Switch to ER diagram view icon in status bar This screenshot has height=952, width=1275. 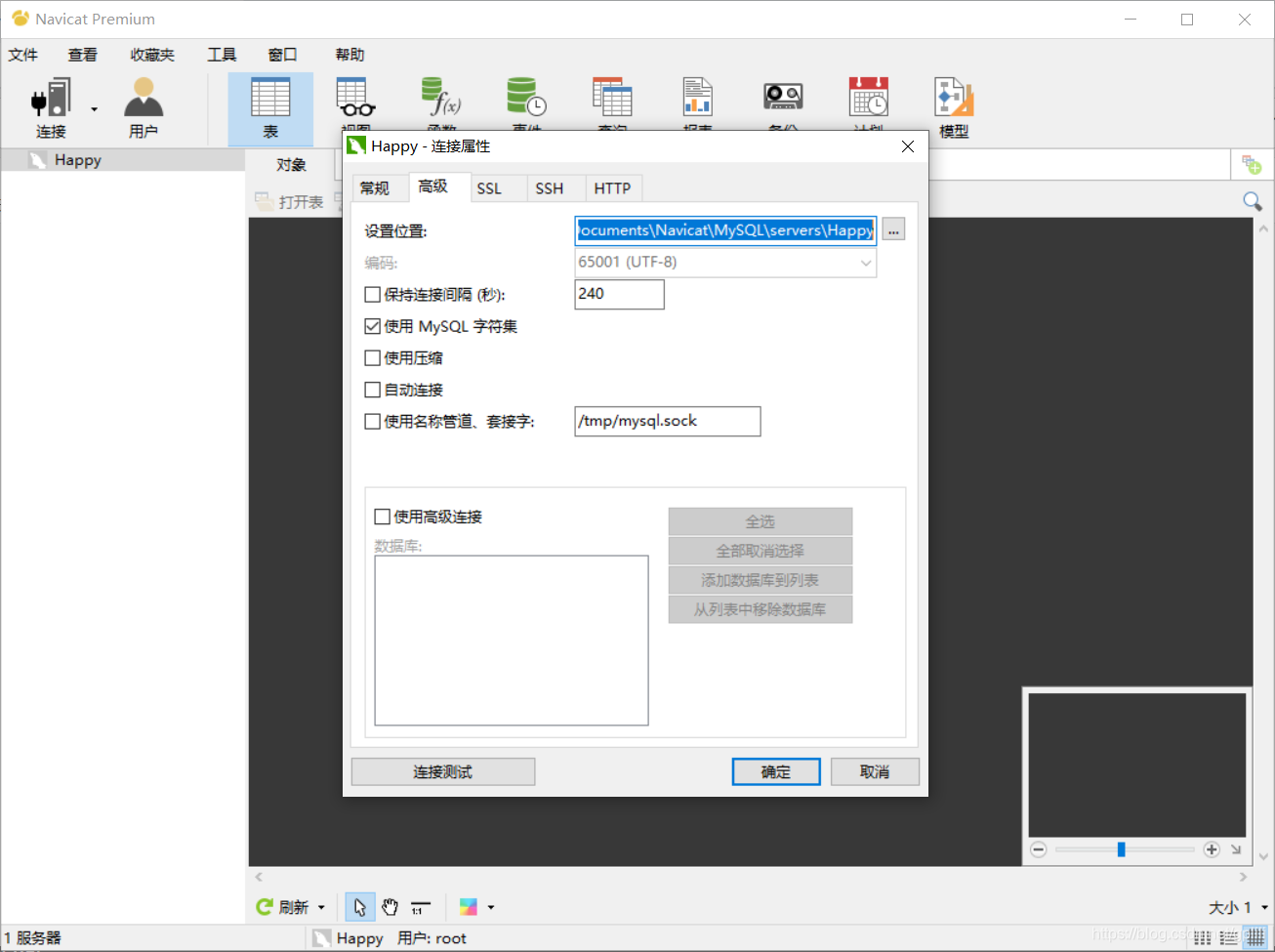1256,937
